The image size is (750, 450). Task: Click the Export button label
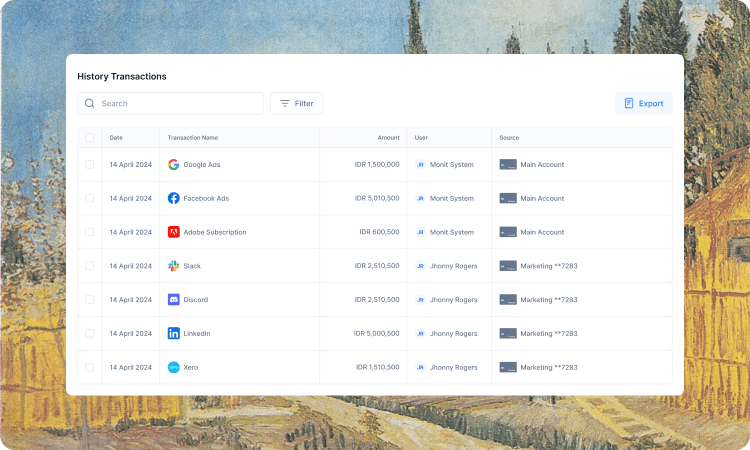(651, 103)
